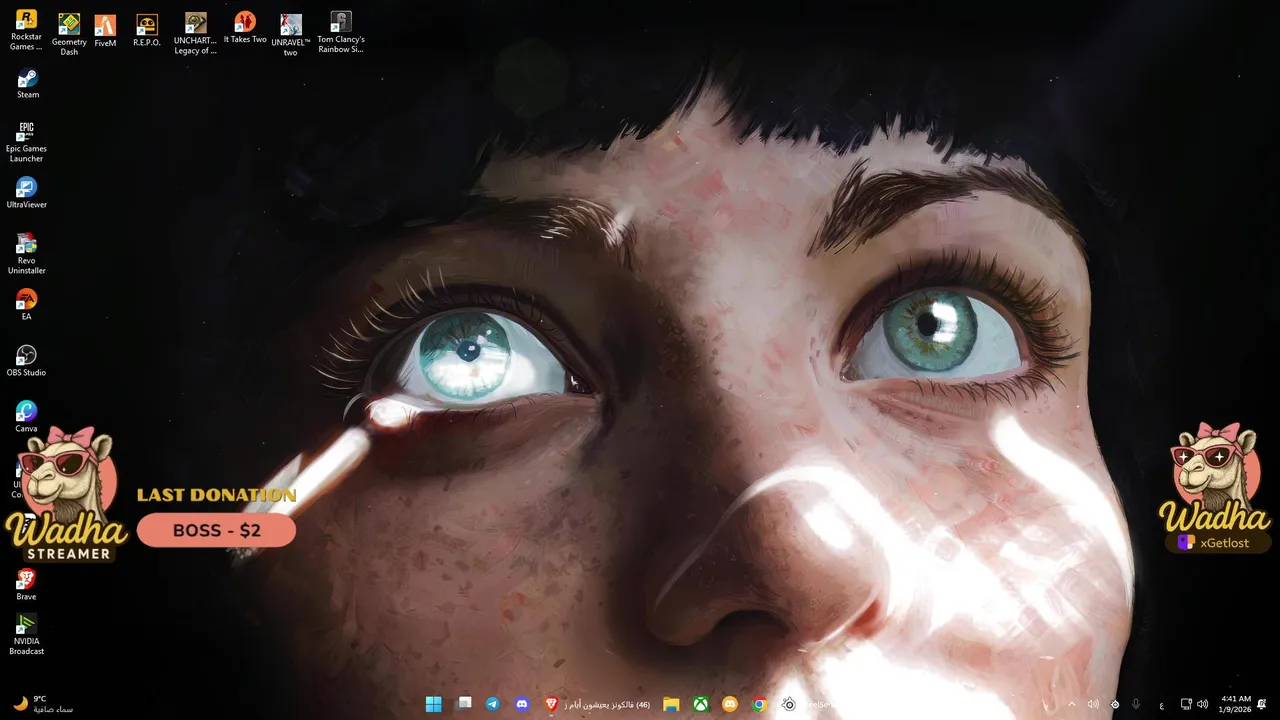Open Tom Clancy's Rainbow Six shortcut
The image size is (1280, 720).
click(x=341, y=33)
